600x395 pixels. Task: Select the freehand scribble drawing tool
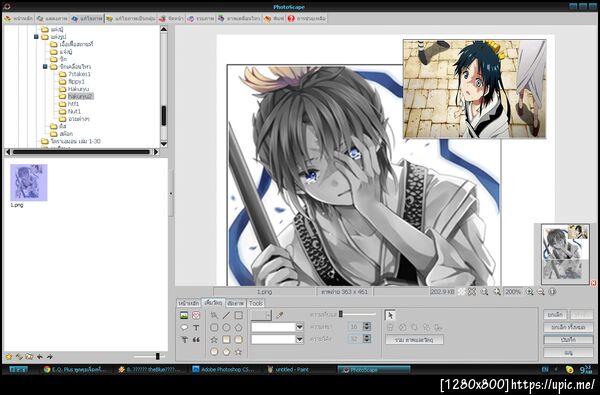click(x=214, y=315)
